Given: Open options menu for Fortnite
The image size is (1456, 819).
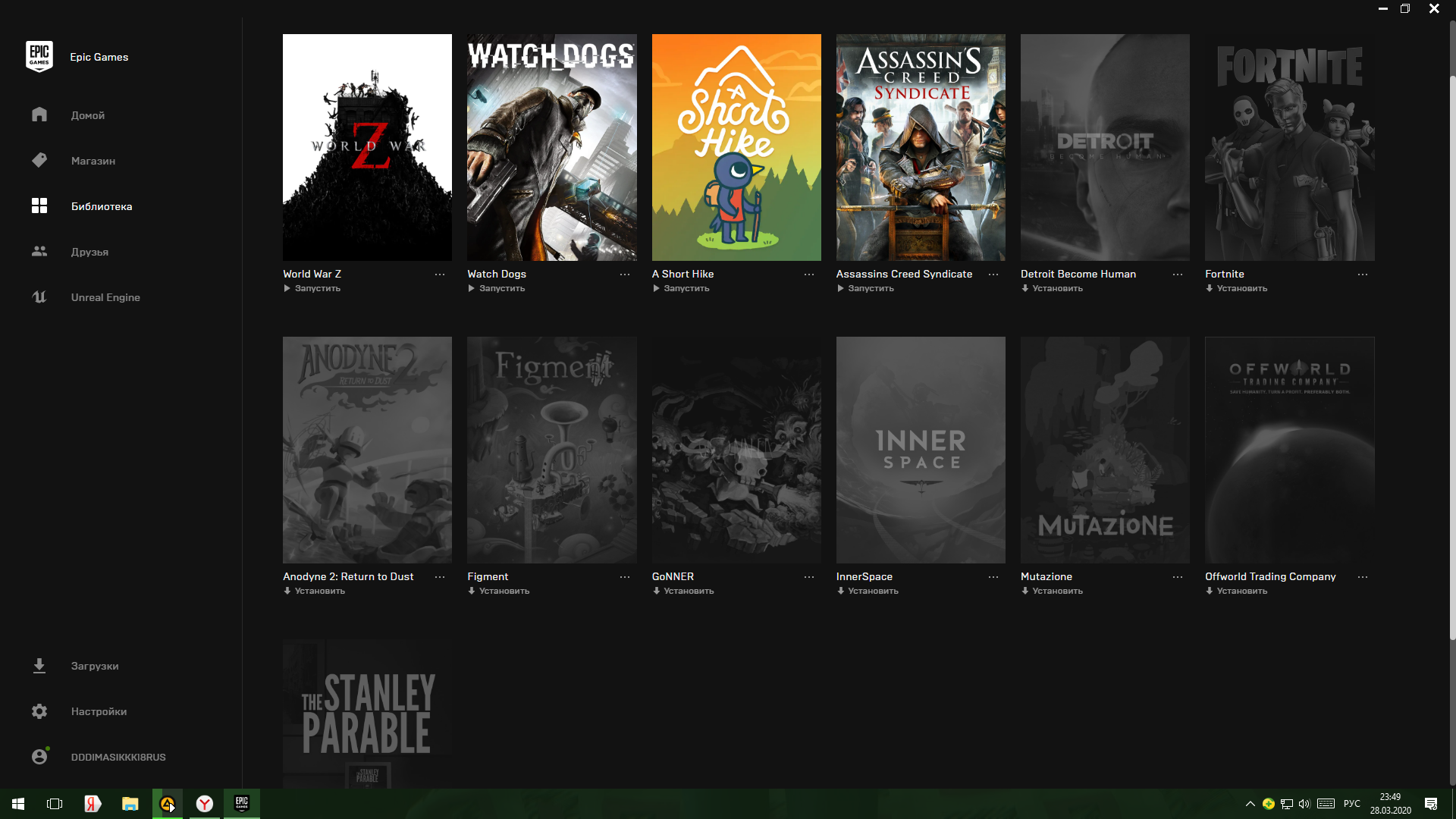Looking at the screenshot, I should pyautogui.click(x=1363, y=275).
